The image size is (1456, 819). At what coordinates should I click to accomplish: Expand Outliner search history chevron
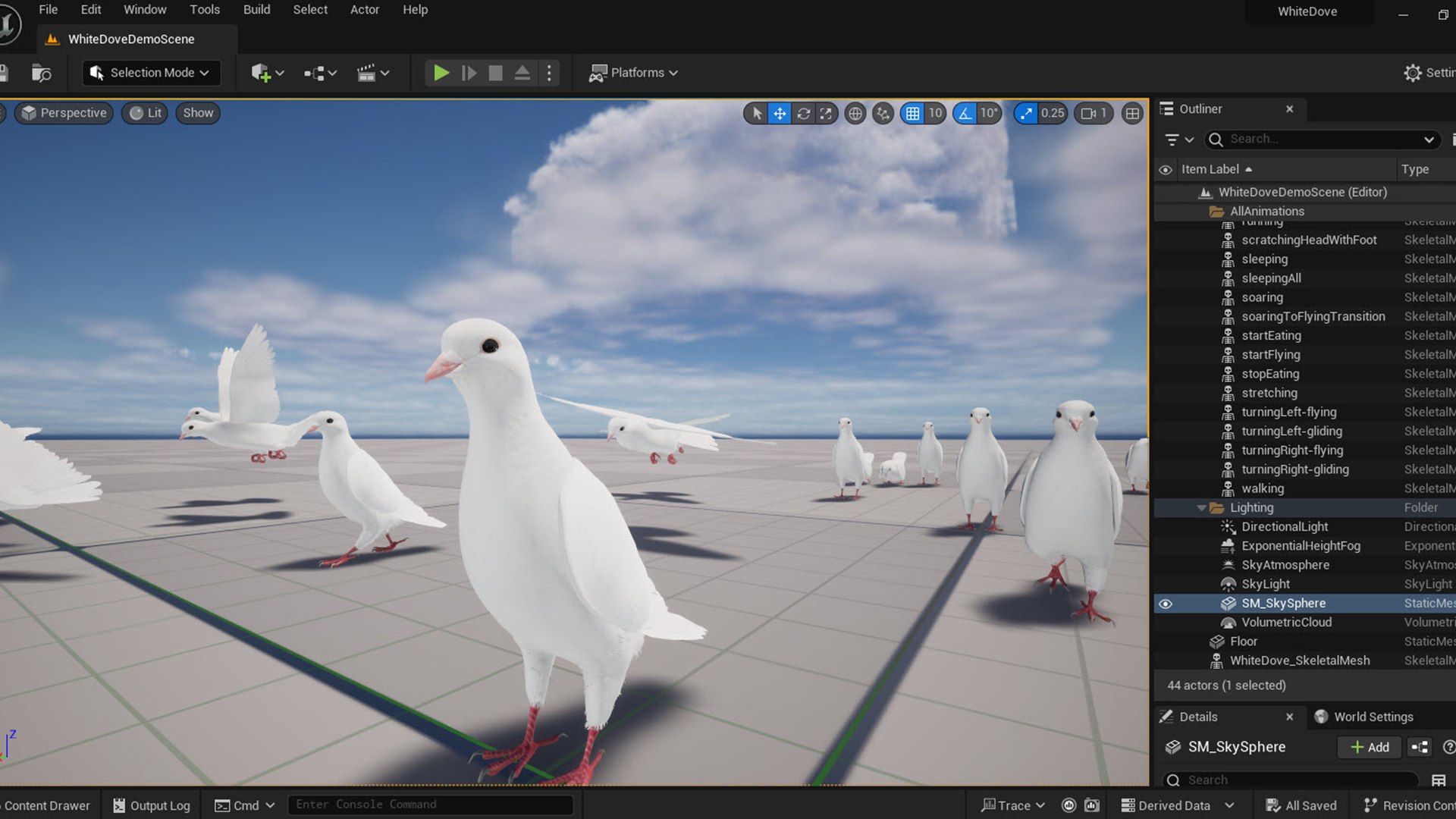click(1429, 140)
